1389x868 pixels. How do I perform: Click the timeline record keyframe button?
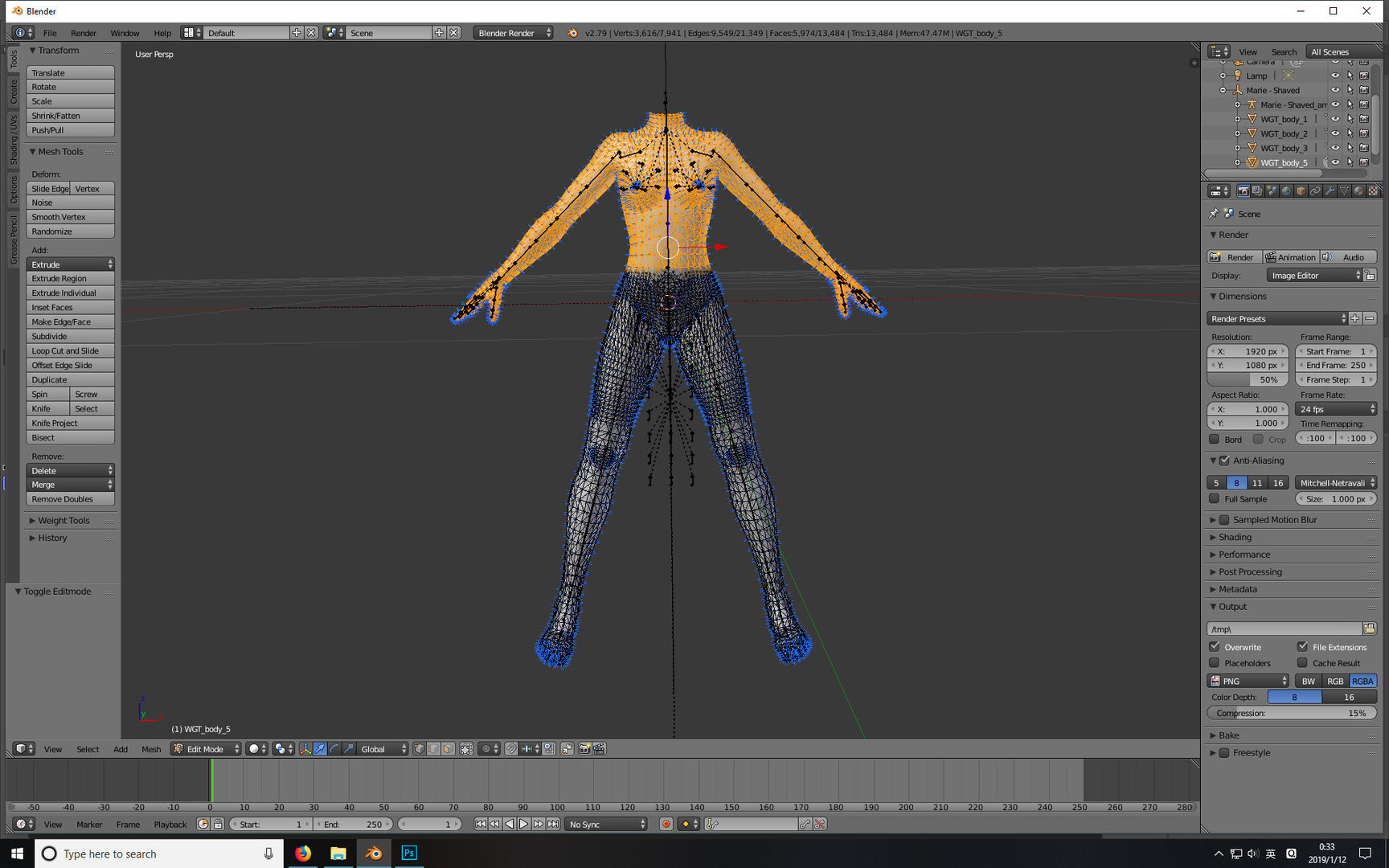click(666, 824)
